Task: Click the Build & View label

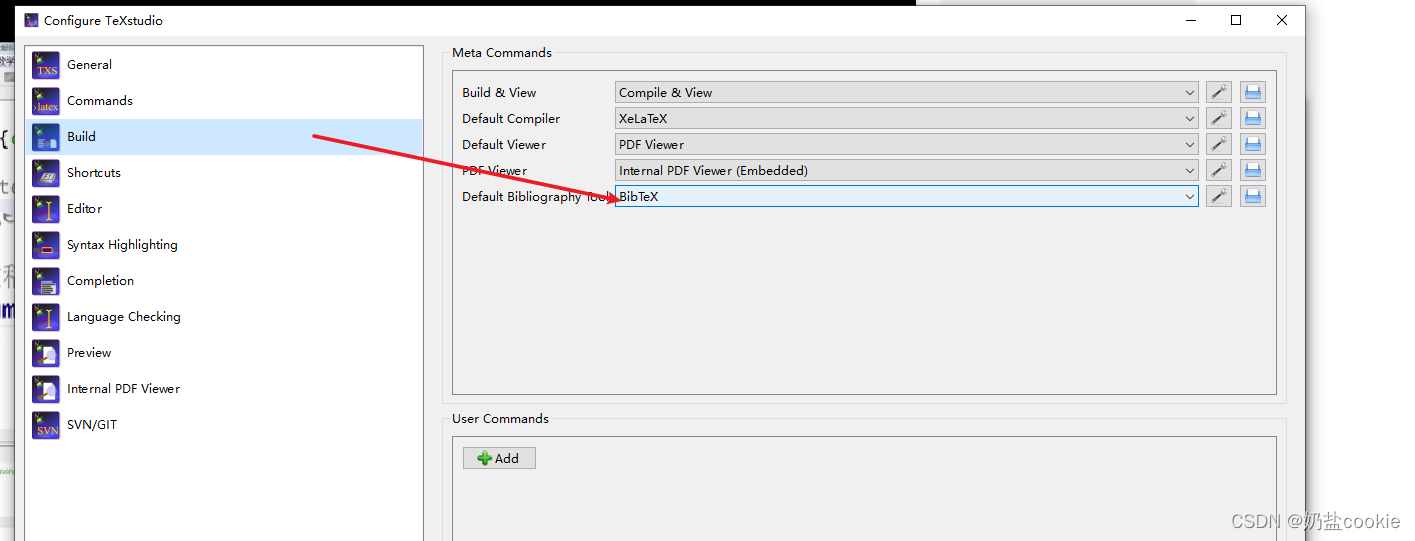Action: [499, 92]
